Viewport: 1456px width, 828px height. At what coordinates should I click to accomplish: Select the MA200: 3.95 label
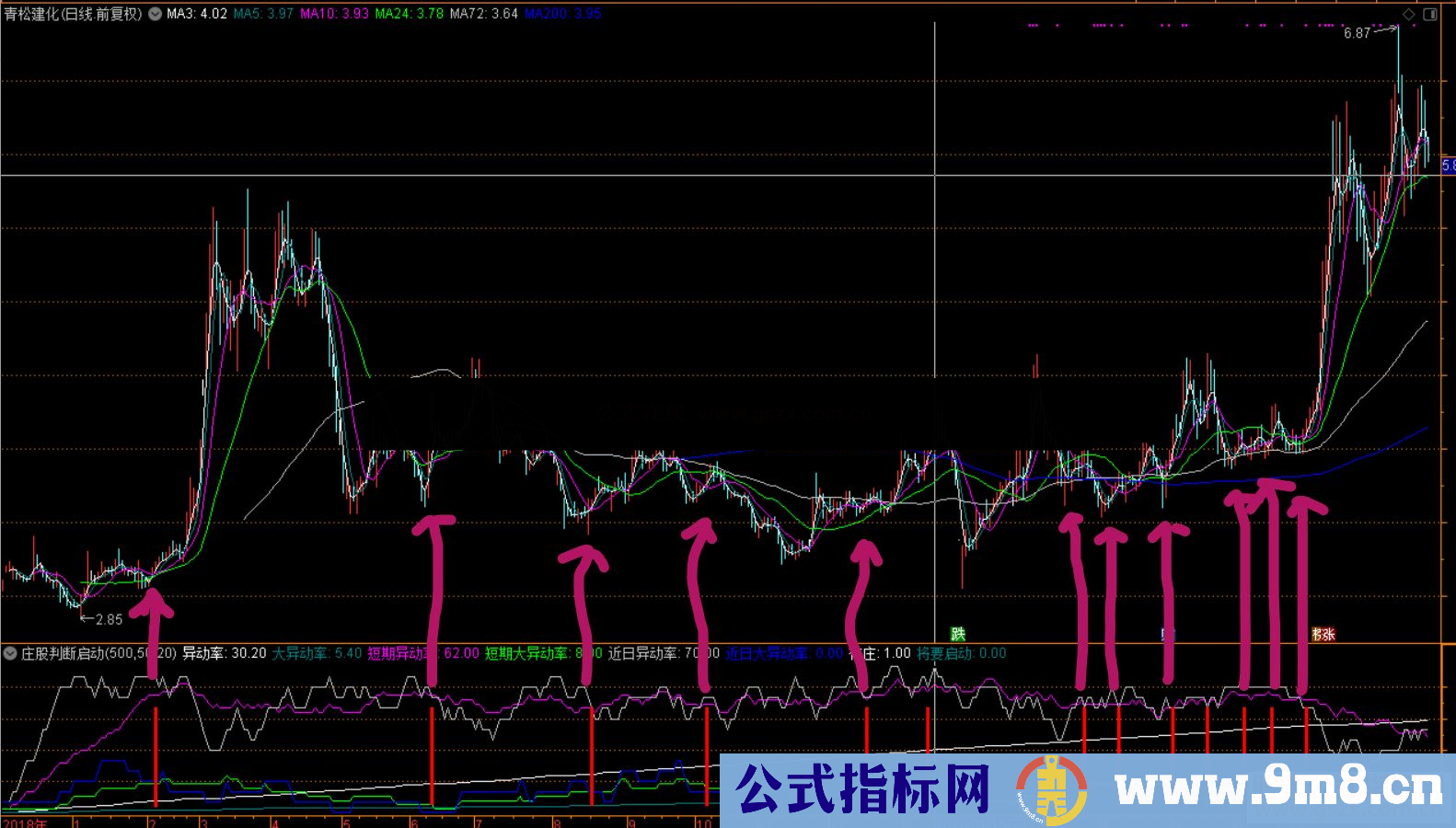point(562,14)
